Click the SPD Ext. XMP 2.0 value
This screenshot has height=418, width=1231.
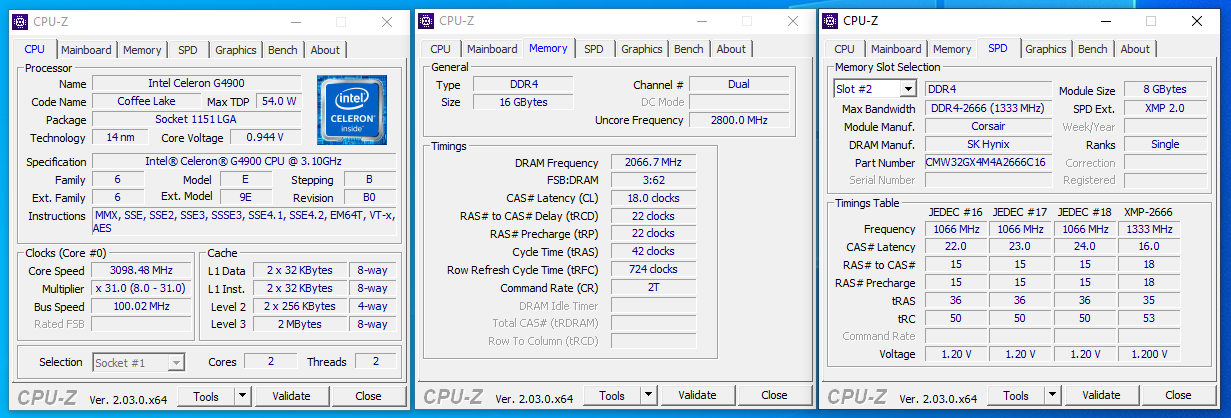tap(1165, 109)
